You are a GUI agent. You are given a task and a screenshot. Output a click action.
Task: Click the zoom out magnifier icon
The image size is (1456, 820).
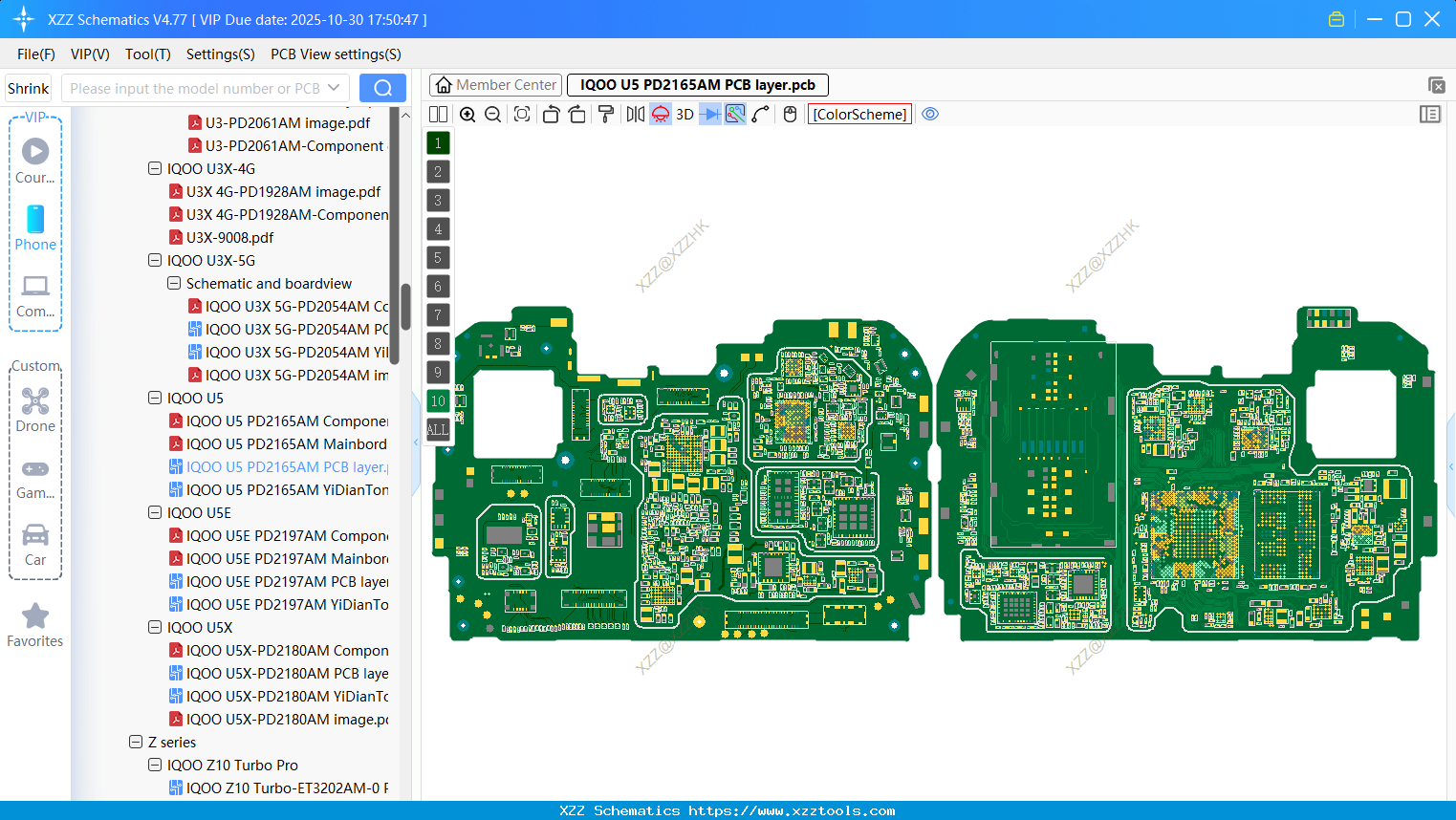pos(491,114)
